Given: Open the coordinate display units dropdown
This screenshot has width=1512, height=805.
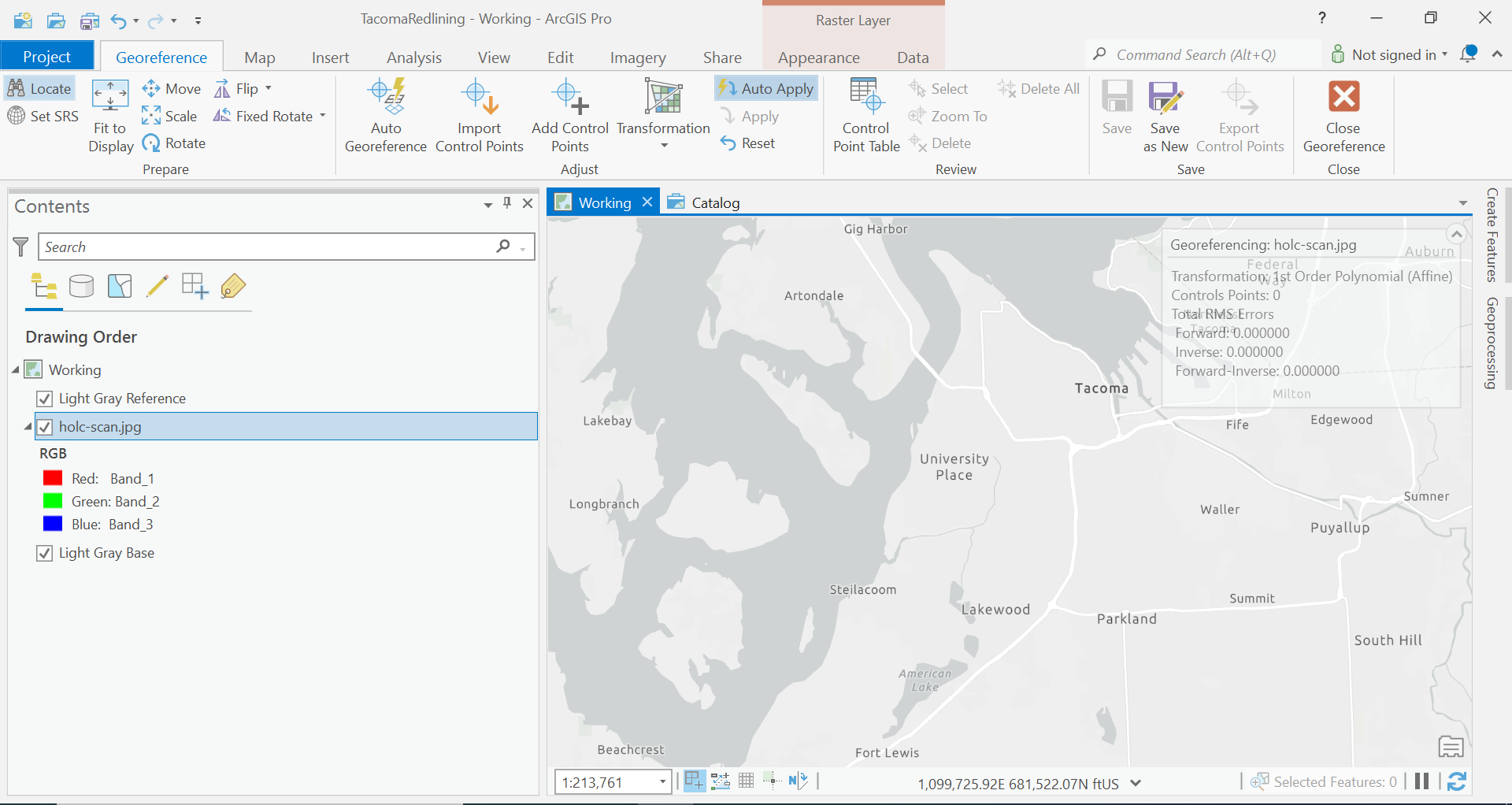Looking at the screenshot, I should [1136, 783].
